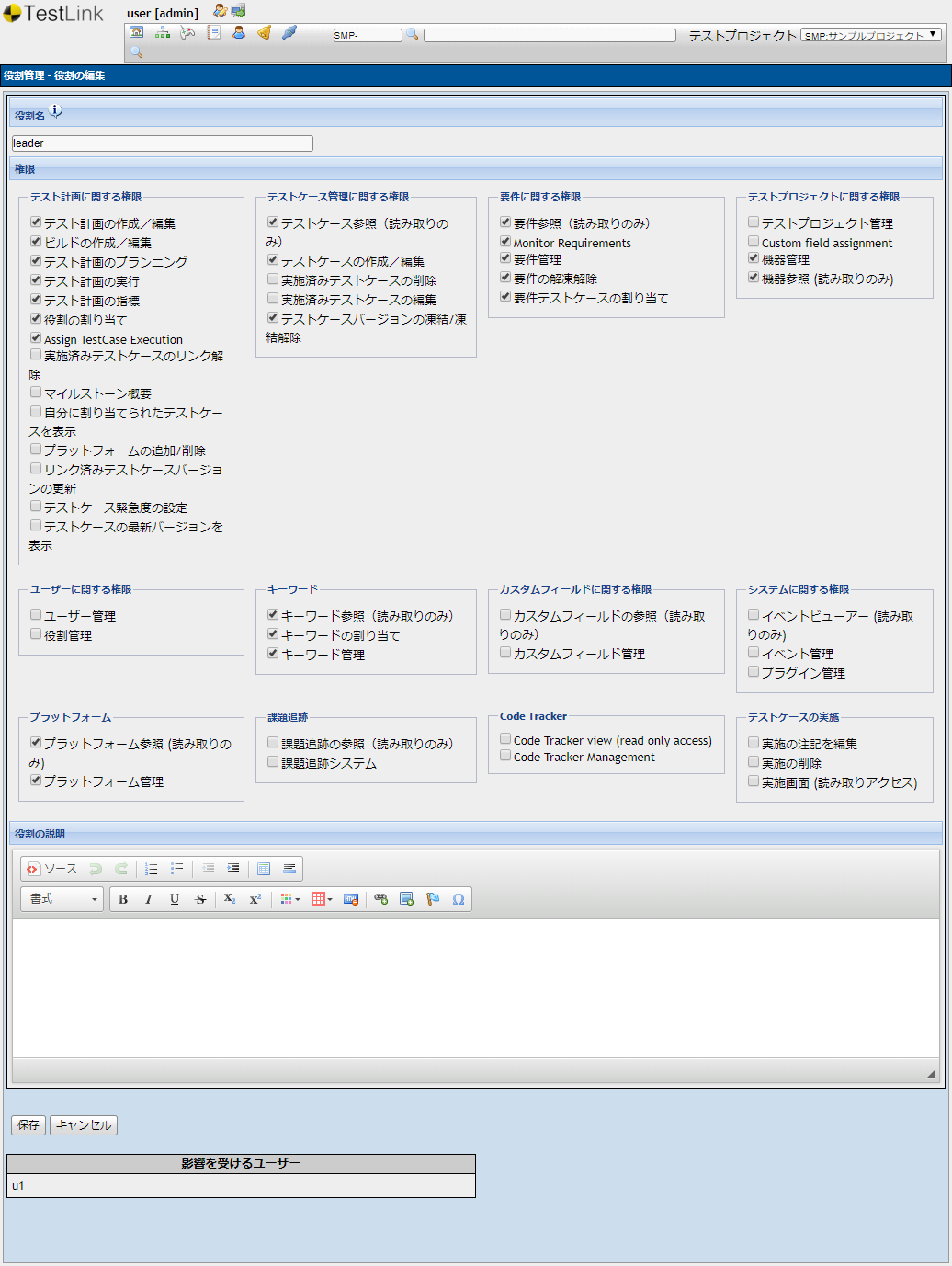The width and height of the screenshot is (952, 1266).
Task: Open events with the bell icon
Action: (x=263, y=31)
